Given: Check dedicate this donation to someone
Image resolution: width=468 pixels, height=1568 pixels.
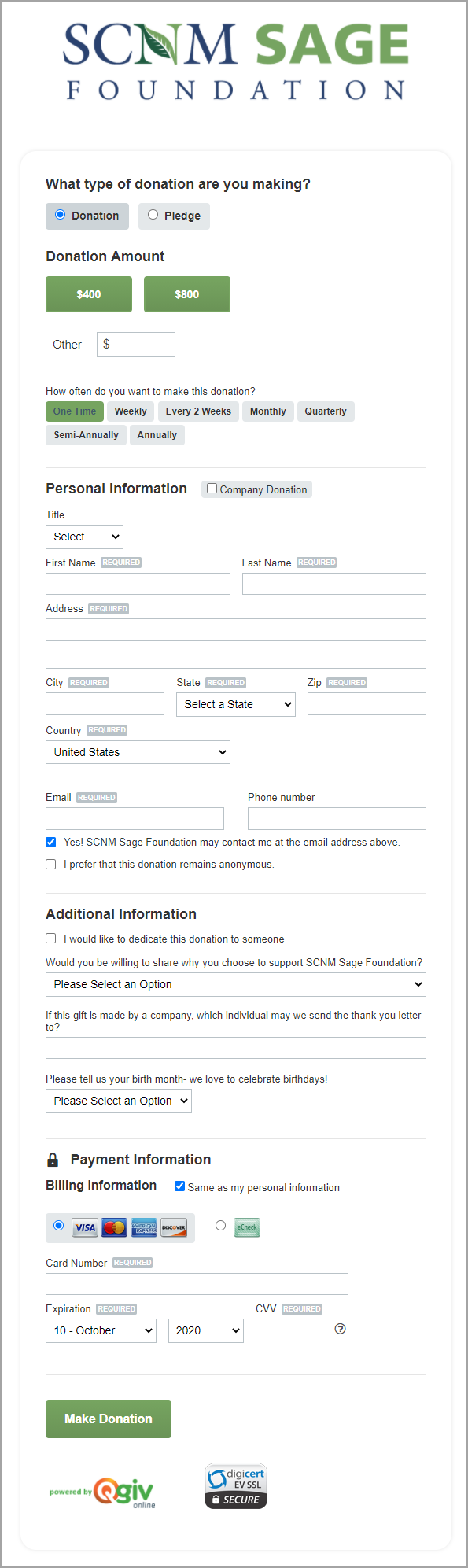Looking at the screenshot, I should (x=51, y=939).
